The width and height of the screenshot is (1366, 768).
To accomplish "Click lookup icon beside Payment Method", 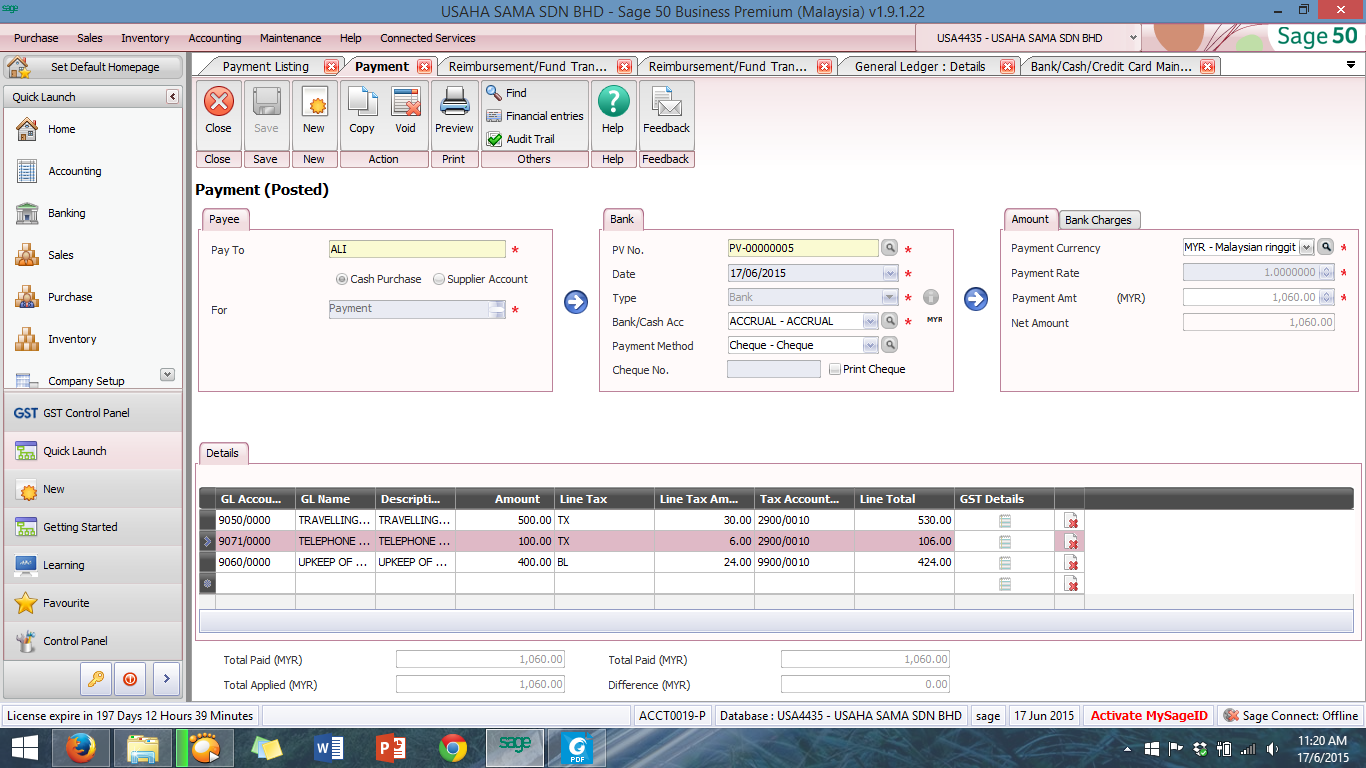I will (x=889, y=345).
